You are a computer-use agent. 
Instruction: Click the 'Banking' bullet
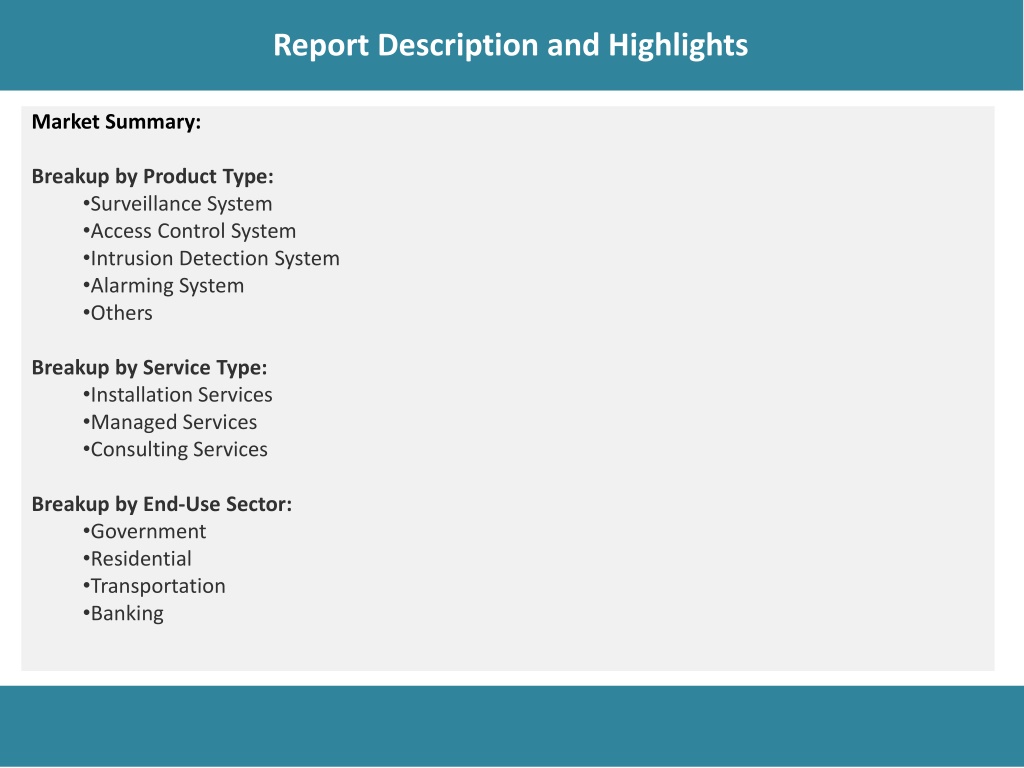[123, 614]
